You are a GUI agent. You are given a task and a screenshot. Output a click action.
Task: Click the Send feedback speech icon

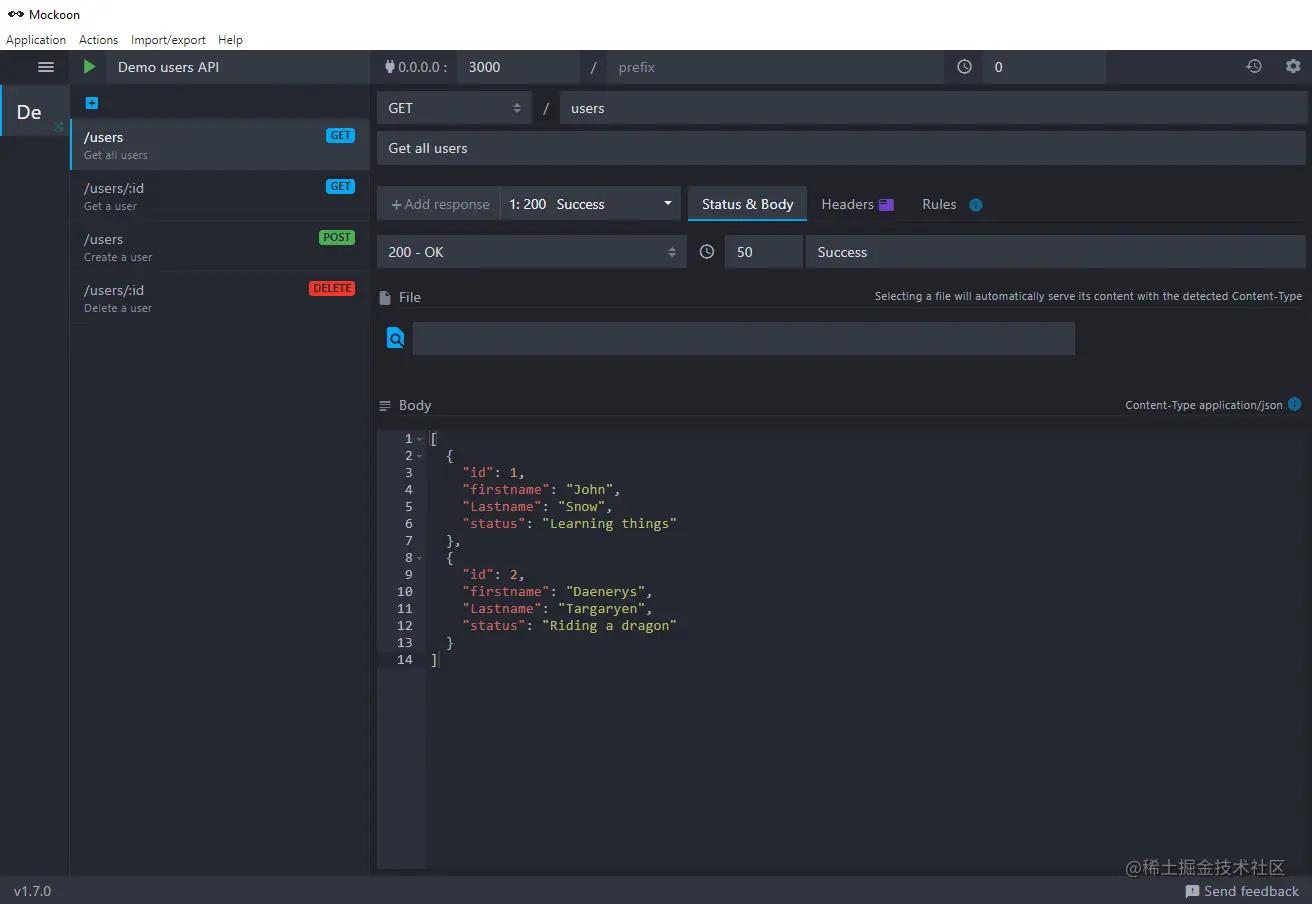pyautogui.click(x=1192, y=891)
